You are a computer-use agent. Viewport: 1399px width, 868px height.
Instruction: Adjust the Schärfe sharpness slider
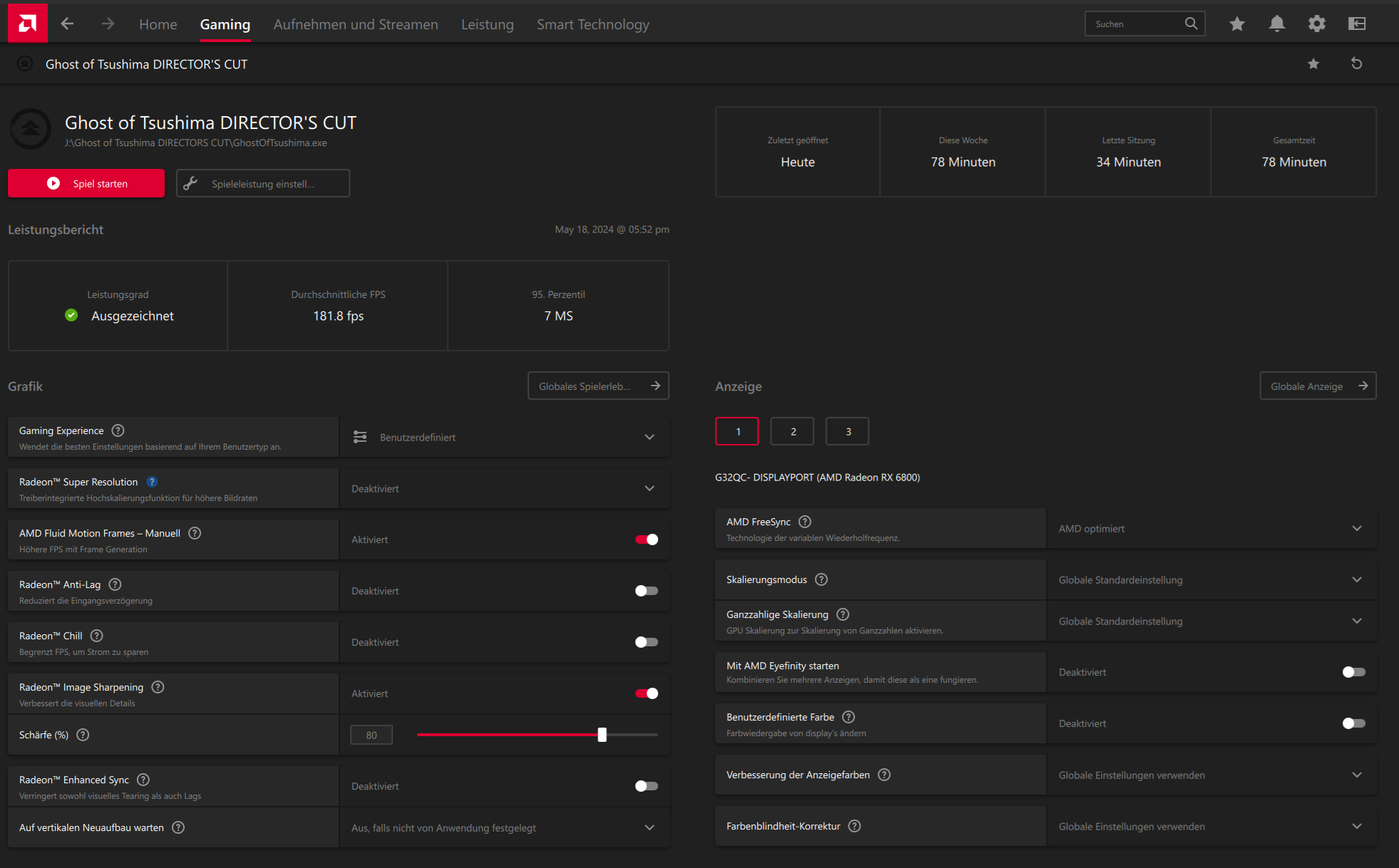[603, 735]
